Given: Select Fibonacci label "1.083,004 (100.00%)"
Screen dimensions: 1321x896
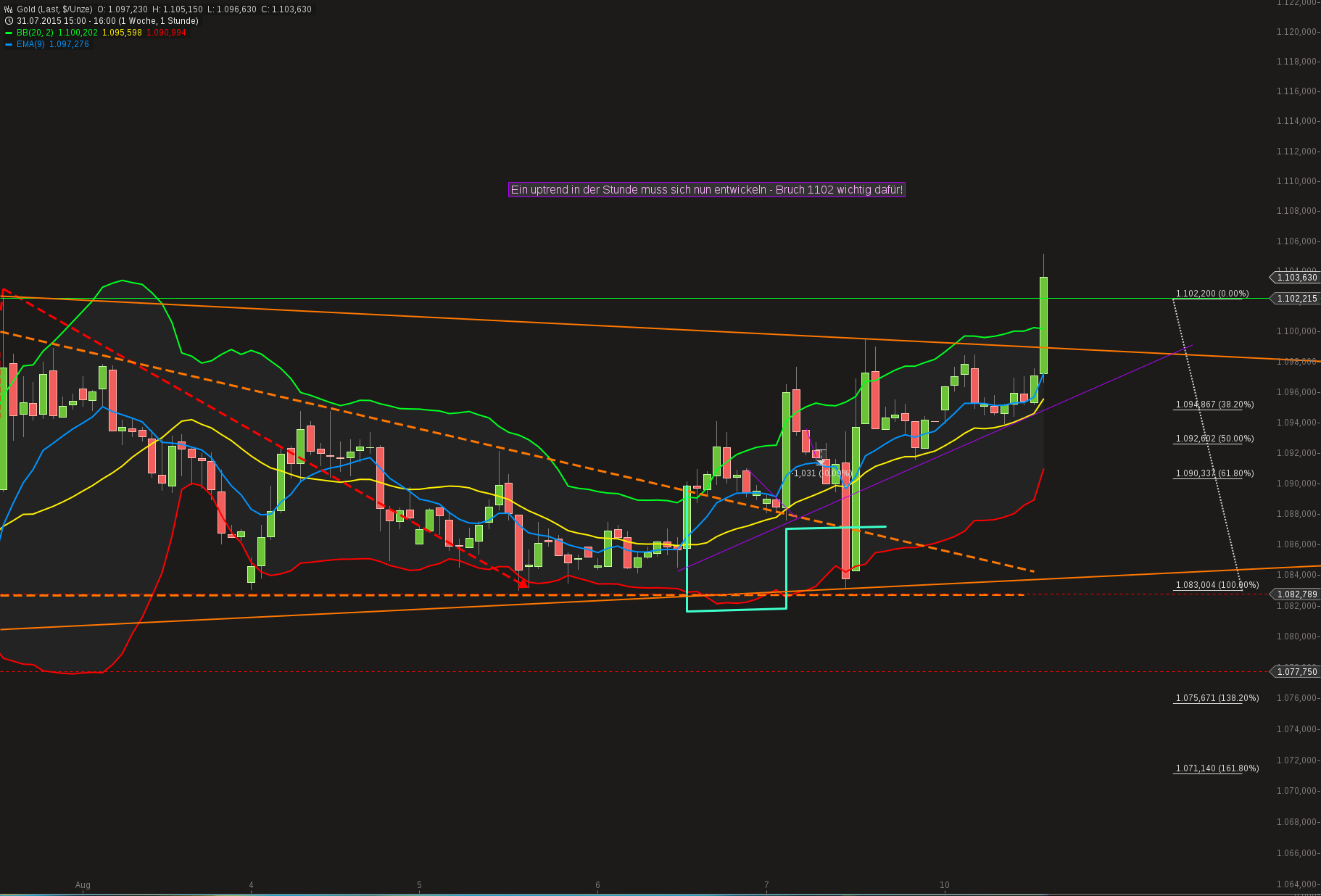Looking at the screenshot, I should (1217, 585).
